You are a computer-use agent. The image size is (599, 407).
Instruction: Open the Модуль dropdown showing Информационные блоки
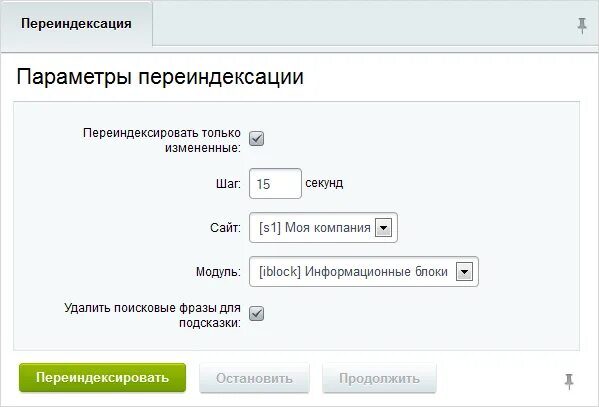point(364,272)
